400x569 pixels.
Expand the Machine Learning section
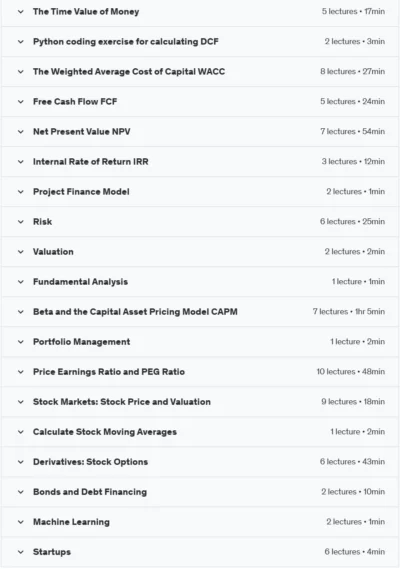[200, 522]
